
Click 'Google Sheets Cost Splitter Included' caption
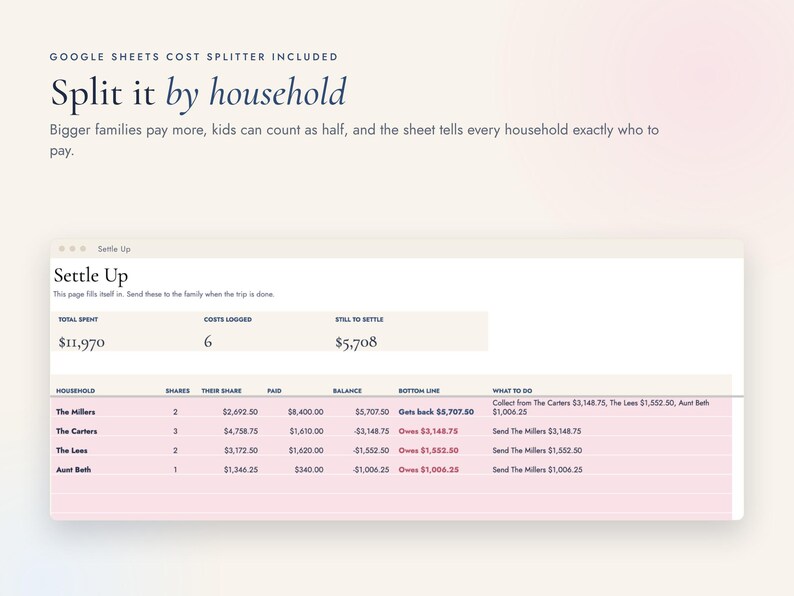click(x=193, y=57)
